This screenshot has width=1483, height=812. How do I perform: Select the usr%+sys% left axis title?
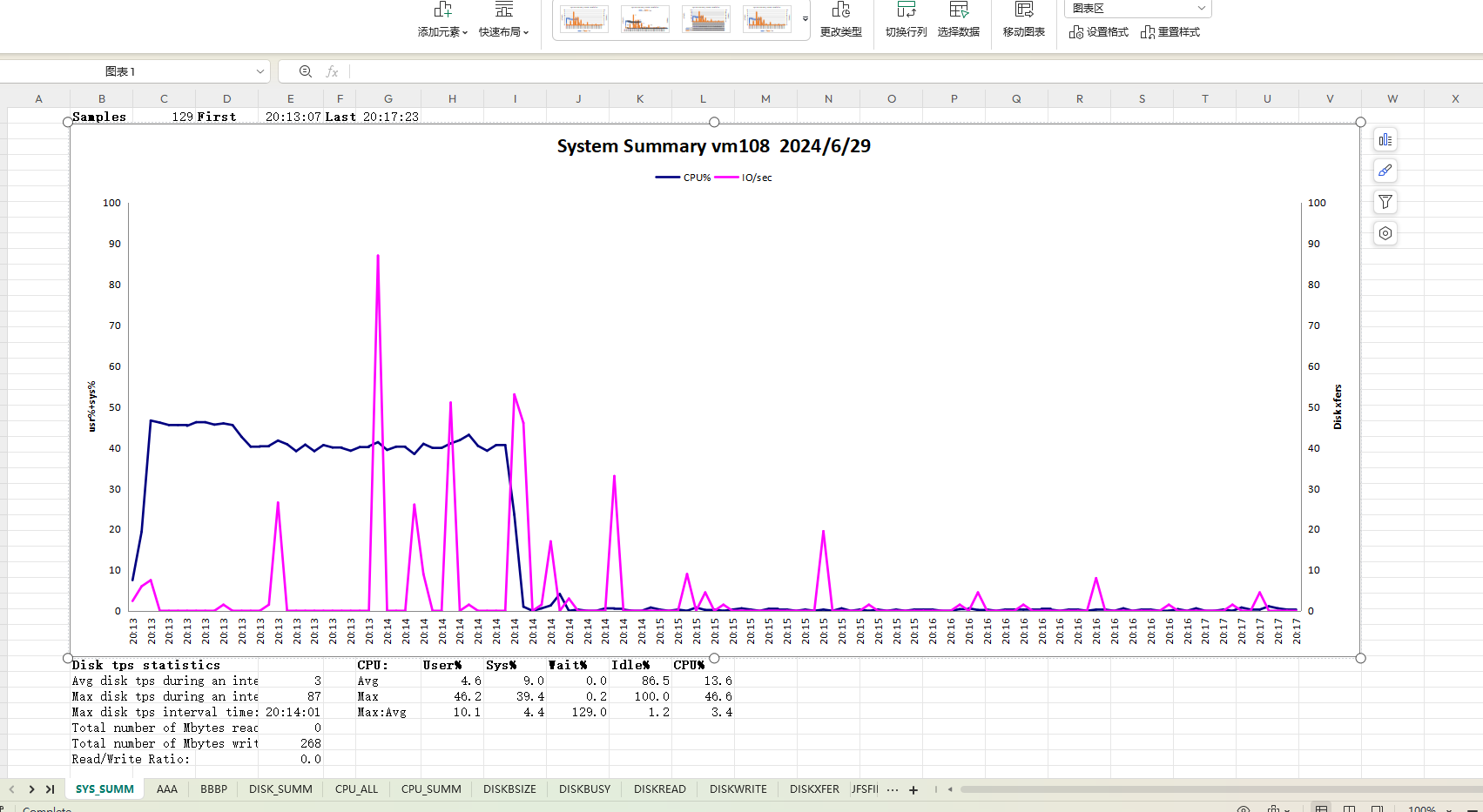tap(91, 406)
